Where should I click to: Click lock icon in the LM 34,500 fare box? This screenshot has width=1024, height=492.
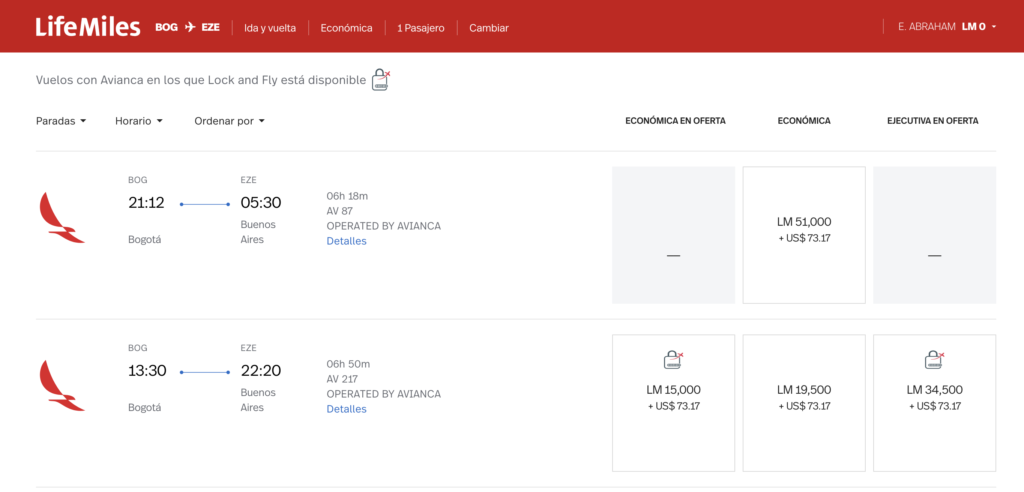click(x=935, y=360)
